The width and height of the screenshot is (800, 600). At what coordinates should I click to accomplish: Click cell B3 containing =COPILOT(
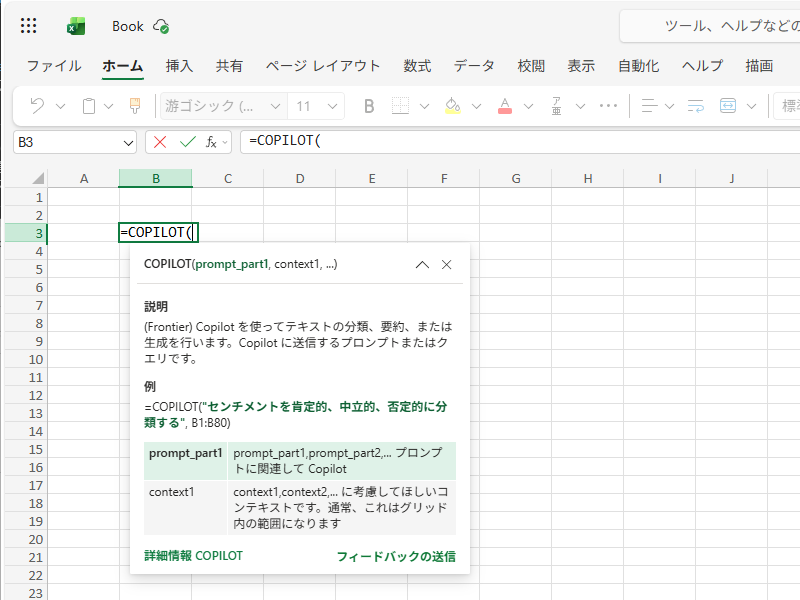(158, 233)
